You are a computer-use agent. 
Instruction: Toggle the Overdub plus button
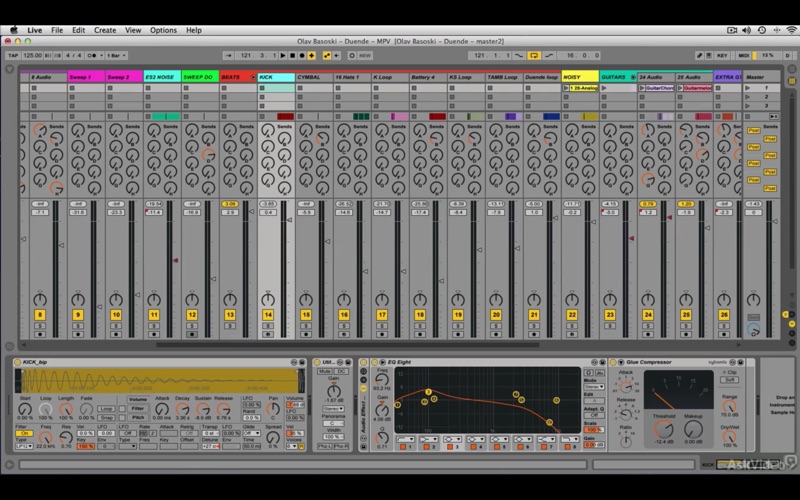coord(311,55)
